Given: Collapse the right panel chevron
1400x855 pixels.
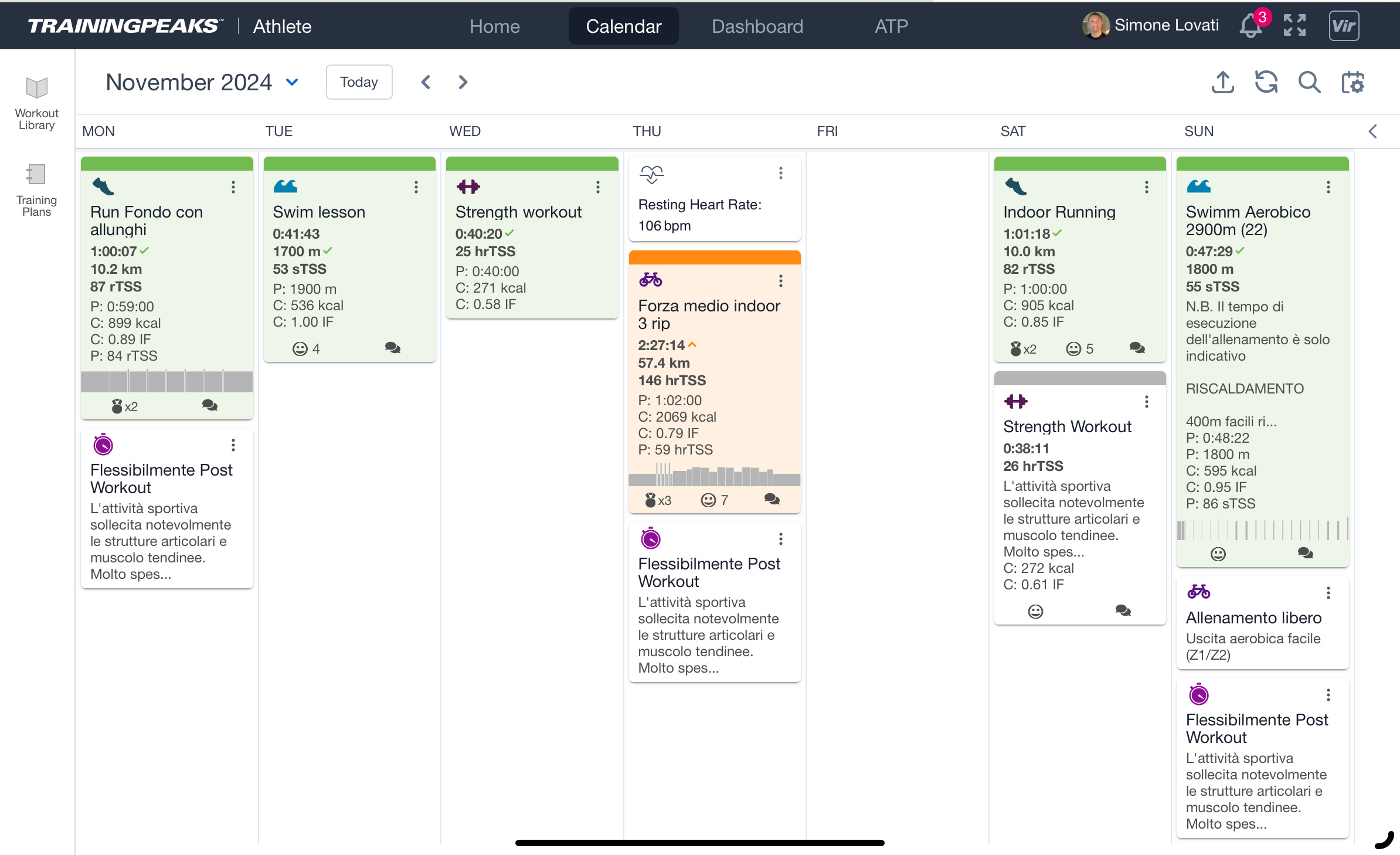Looking at the screenshot, I should click(1372, 131).
